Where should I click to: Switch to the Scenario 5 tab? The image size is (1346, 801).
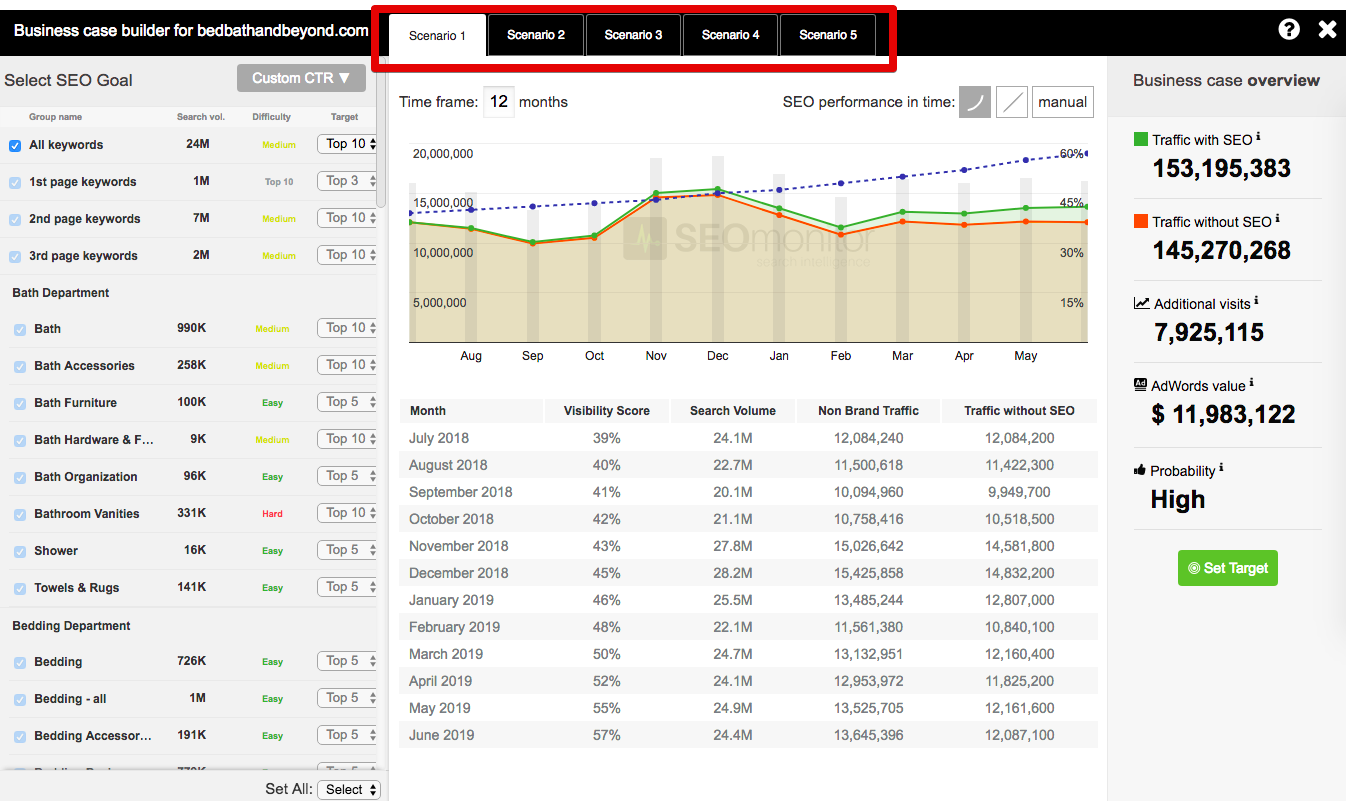tap(827, 35)
